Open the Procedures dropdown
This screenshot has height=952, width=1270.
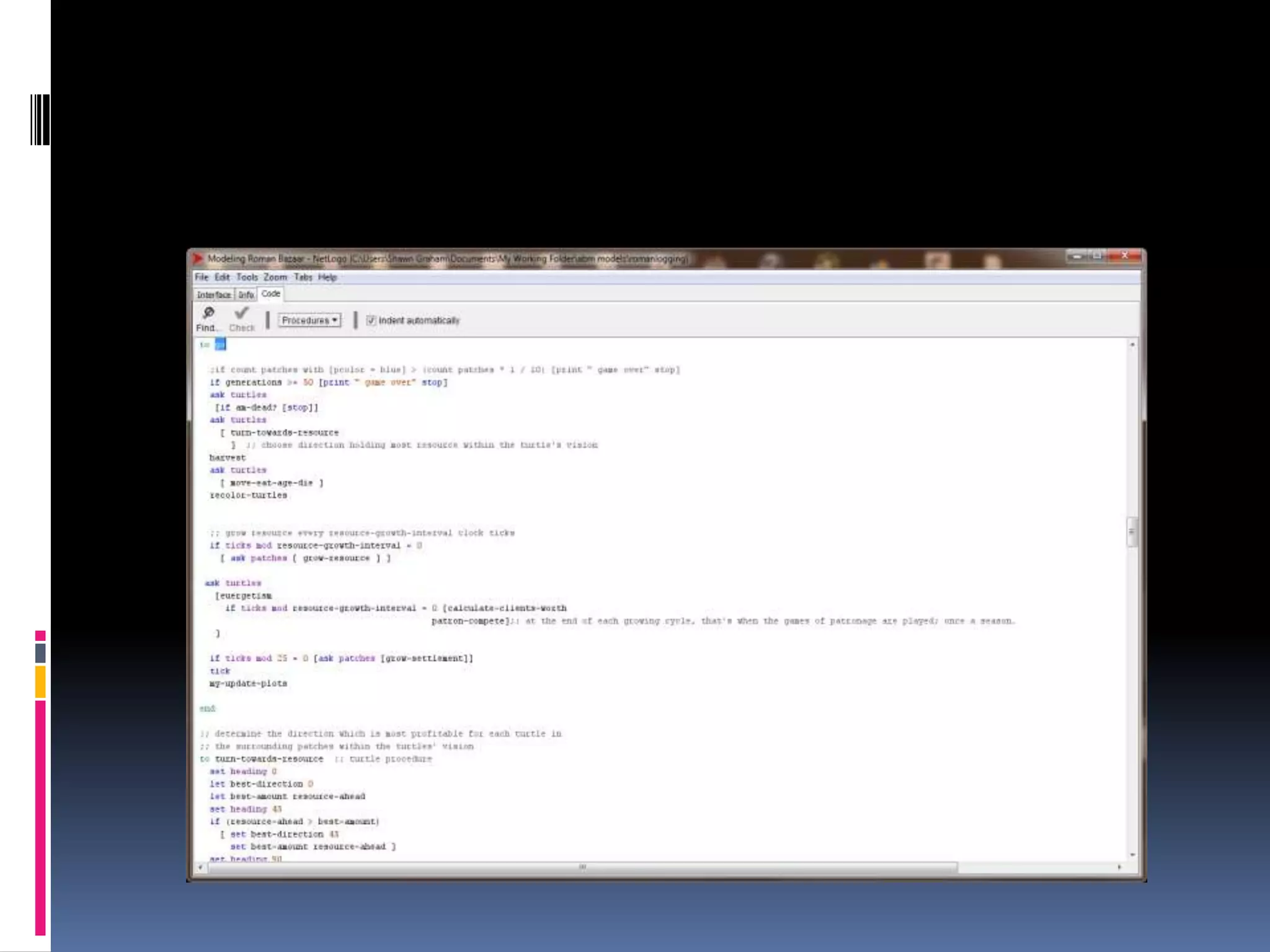point(309,320)
